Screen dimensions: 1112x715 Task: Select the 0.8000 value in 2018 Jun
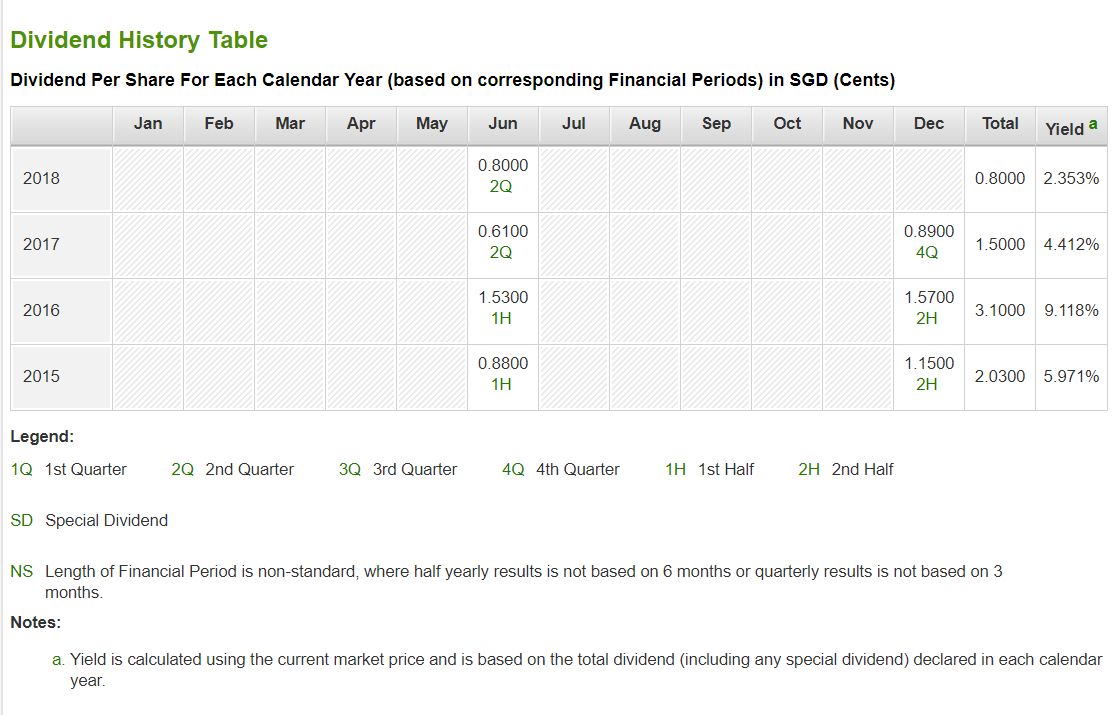click(x=503, y=165)
